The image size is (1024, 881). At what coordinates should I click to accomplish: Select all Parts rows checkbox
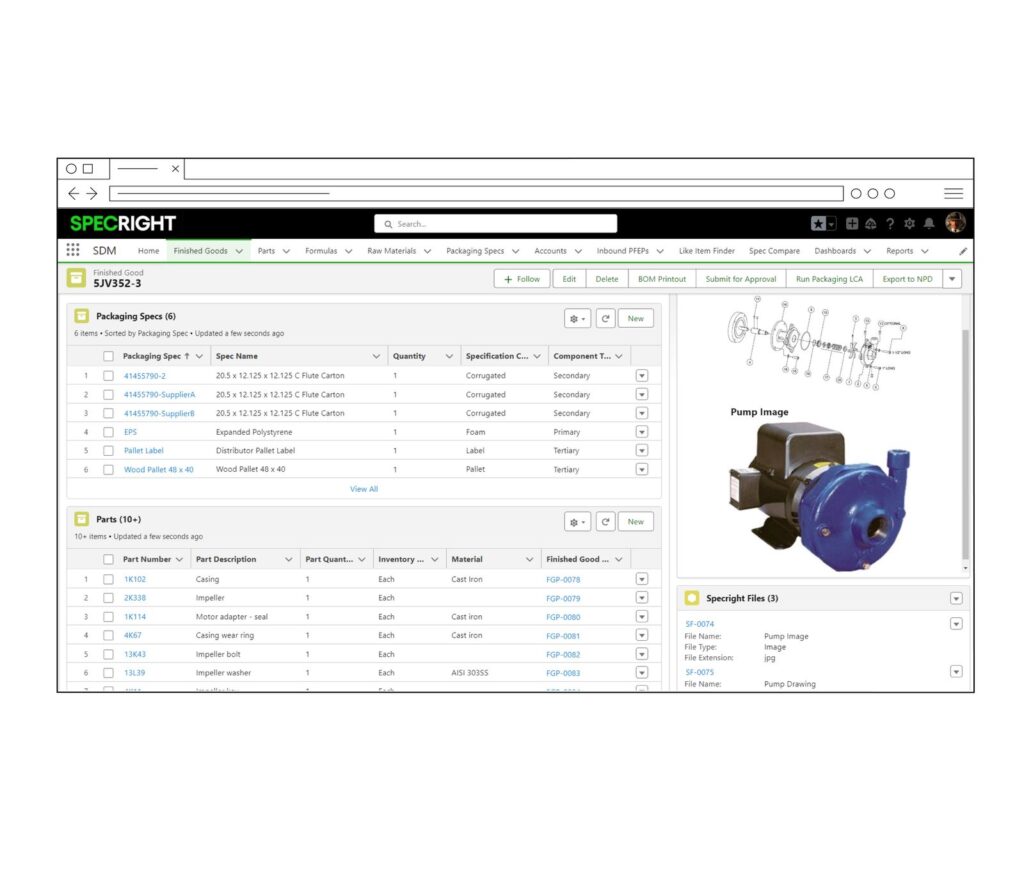point(108,559)
